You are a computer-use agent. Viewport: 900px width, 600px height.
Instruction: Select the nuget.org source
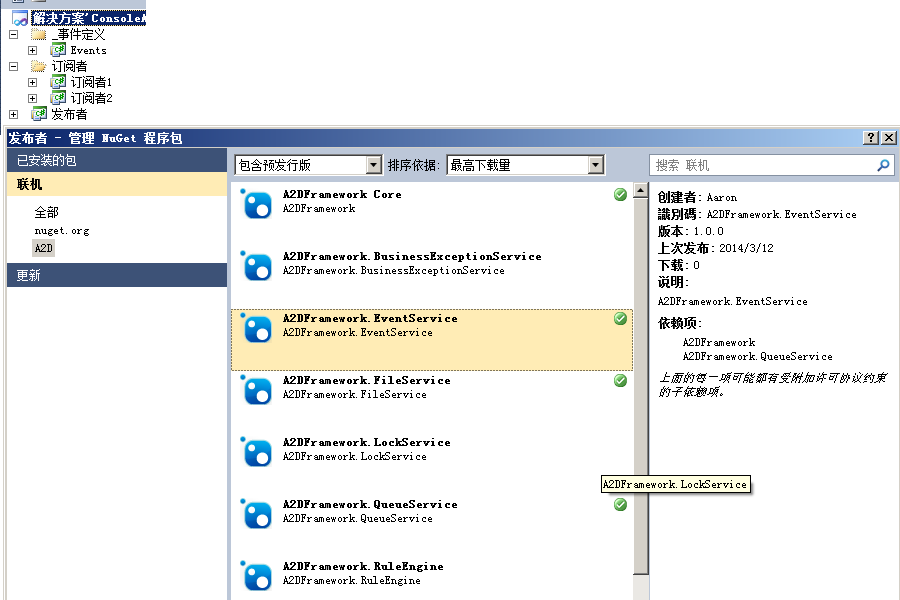pos(62,231)
